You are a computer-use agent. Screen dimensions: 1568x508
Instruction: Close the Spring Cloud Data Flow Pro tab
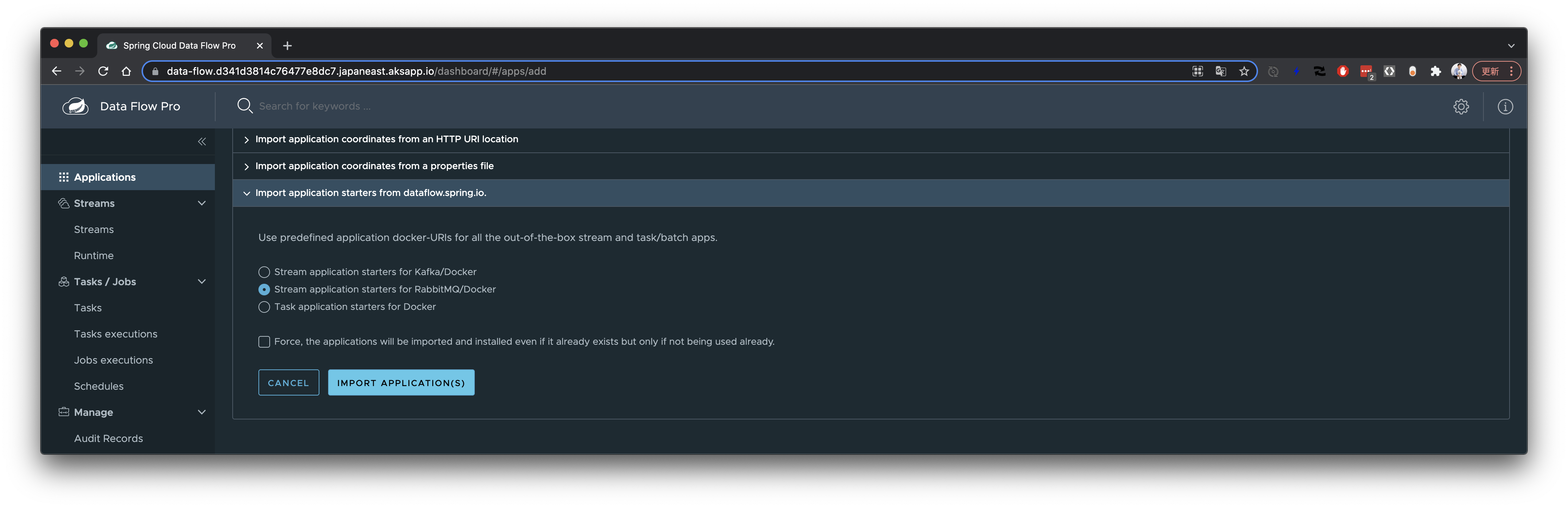[260, 46]
